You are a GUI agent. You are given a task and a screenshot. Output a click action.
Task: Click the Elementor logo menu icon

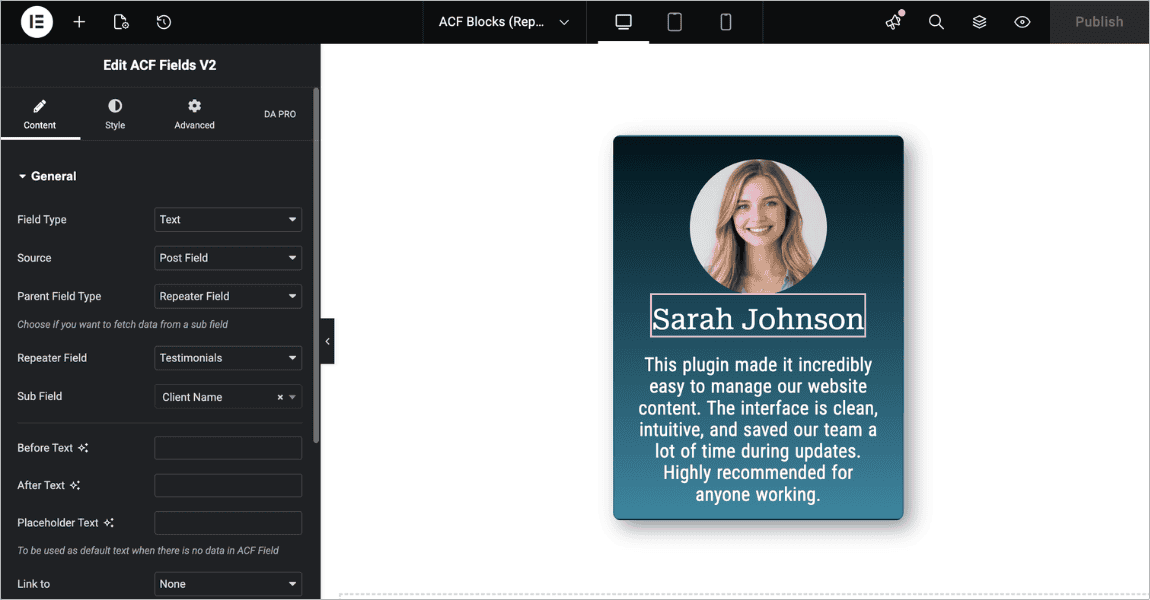37,22
